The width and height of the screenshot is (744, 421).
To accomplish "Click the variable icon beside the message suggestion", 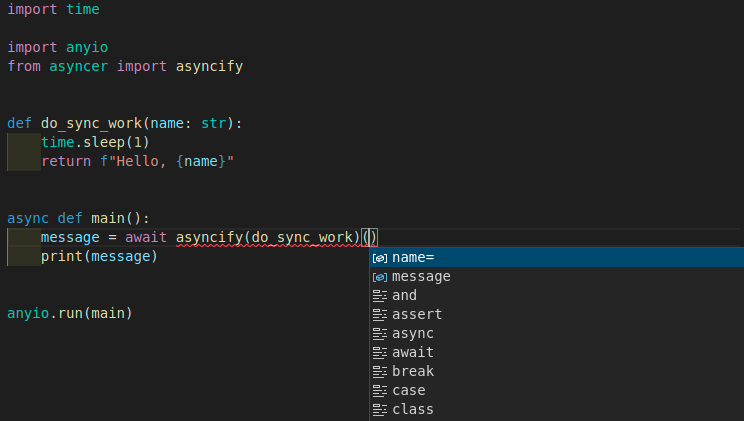I will coord(379,277).
